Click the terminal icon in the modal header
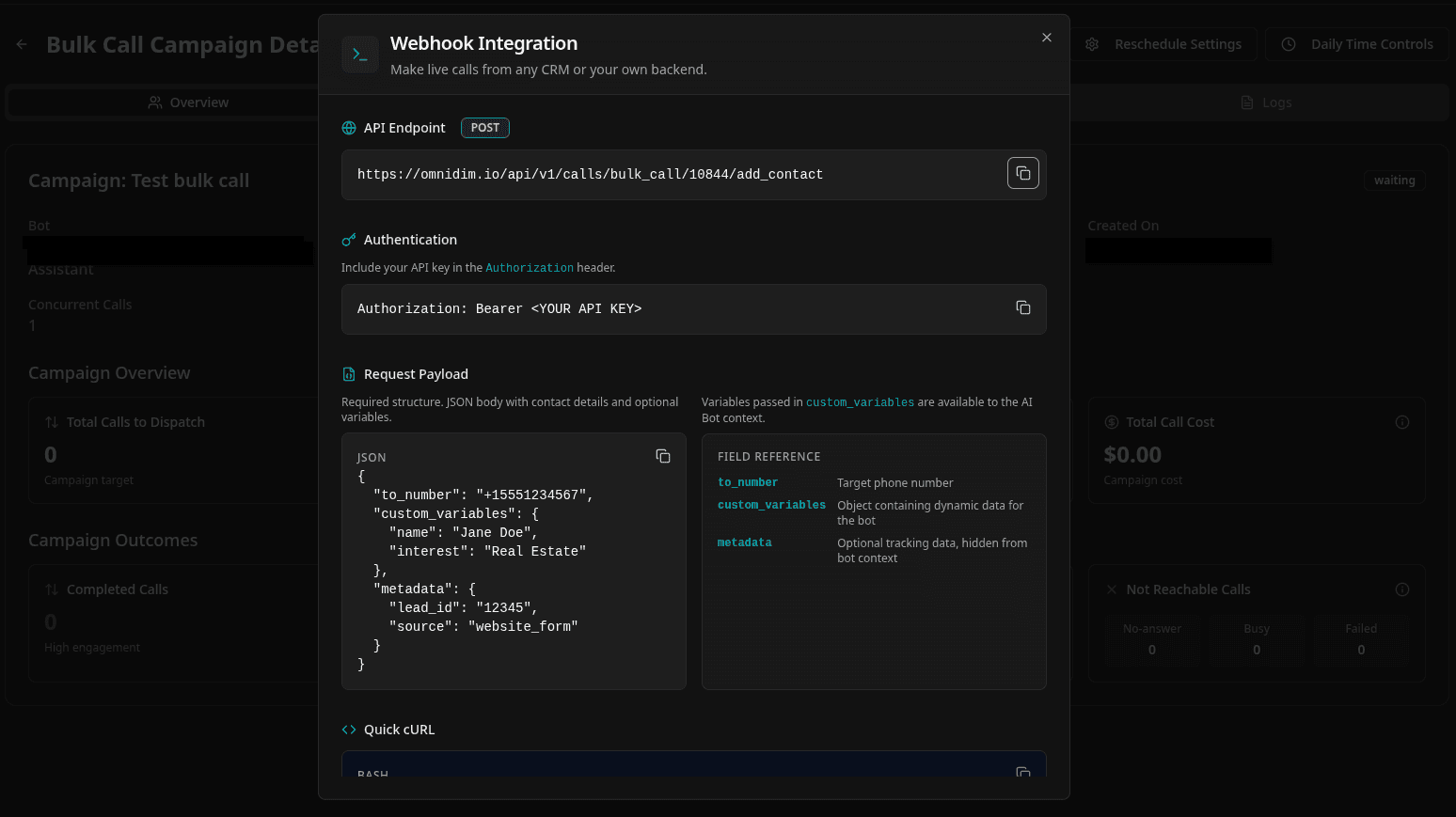1456x817 pixels. [x=360, y=55]
